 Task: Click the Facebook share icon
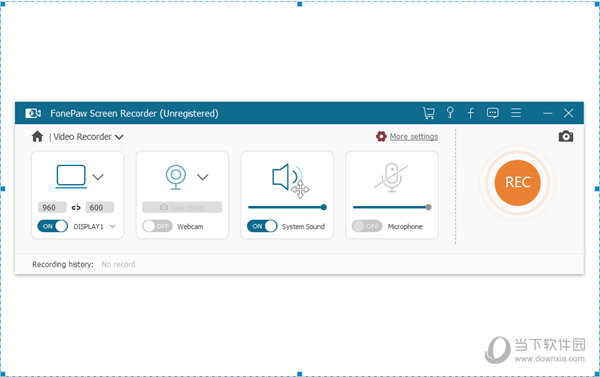(471, 113)
